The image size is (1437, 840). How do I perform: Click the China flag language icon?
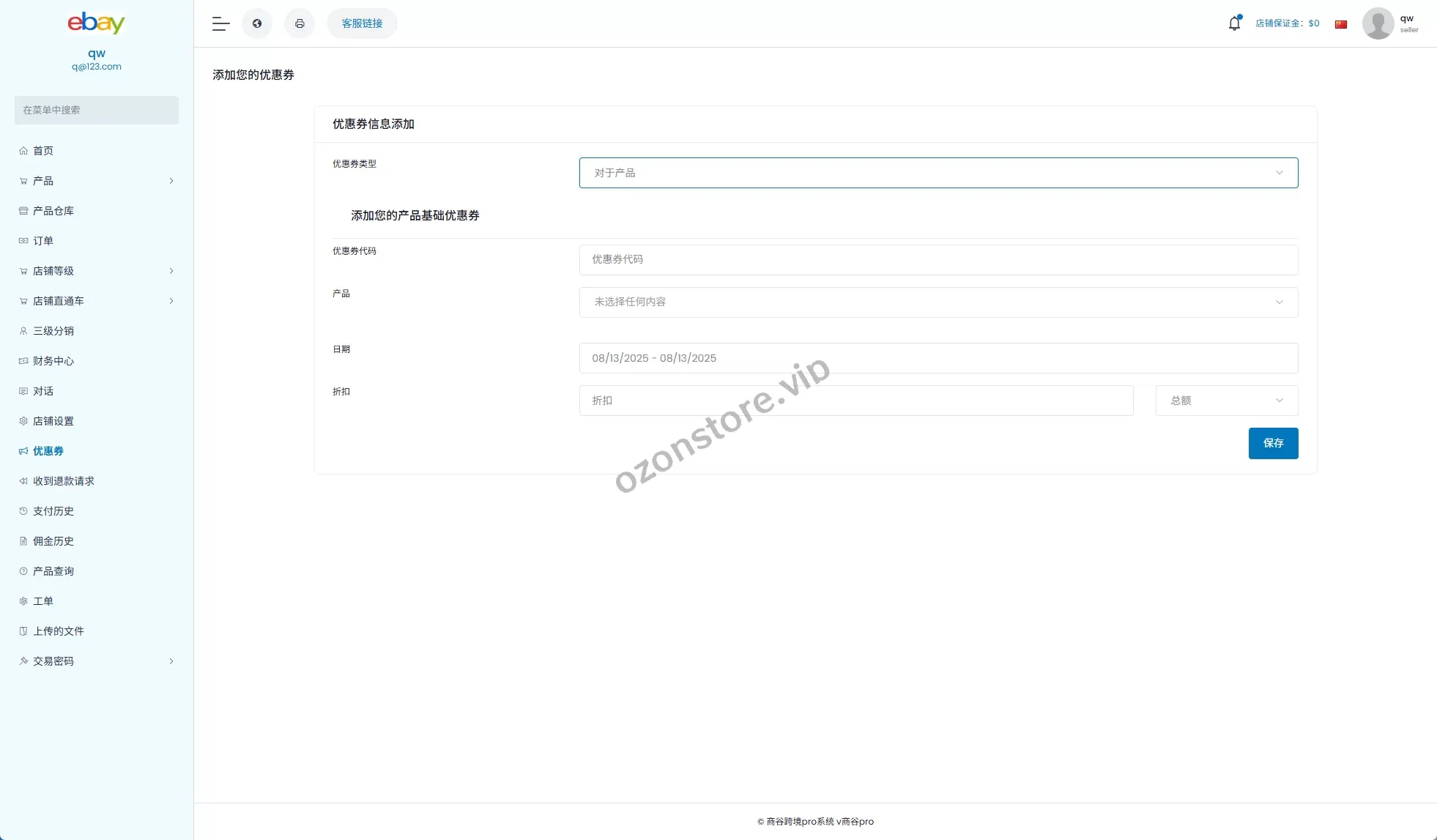point(1341,24)
